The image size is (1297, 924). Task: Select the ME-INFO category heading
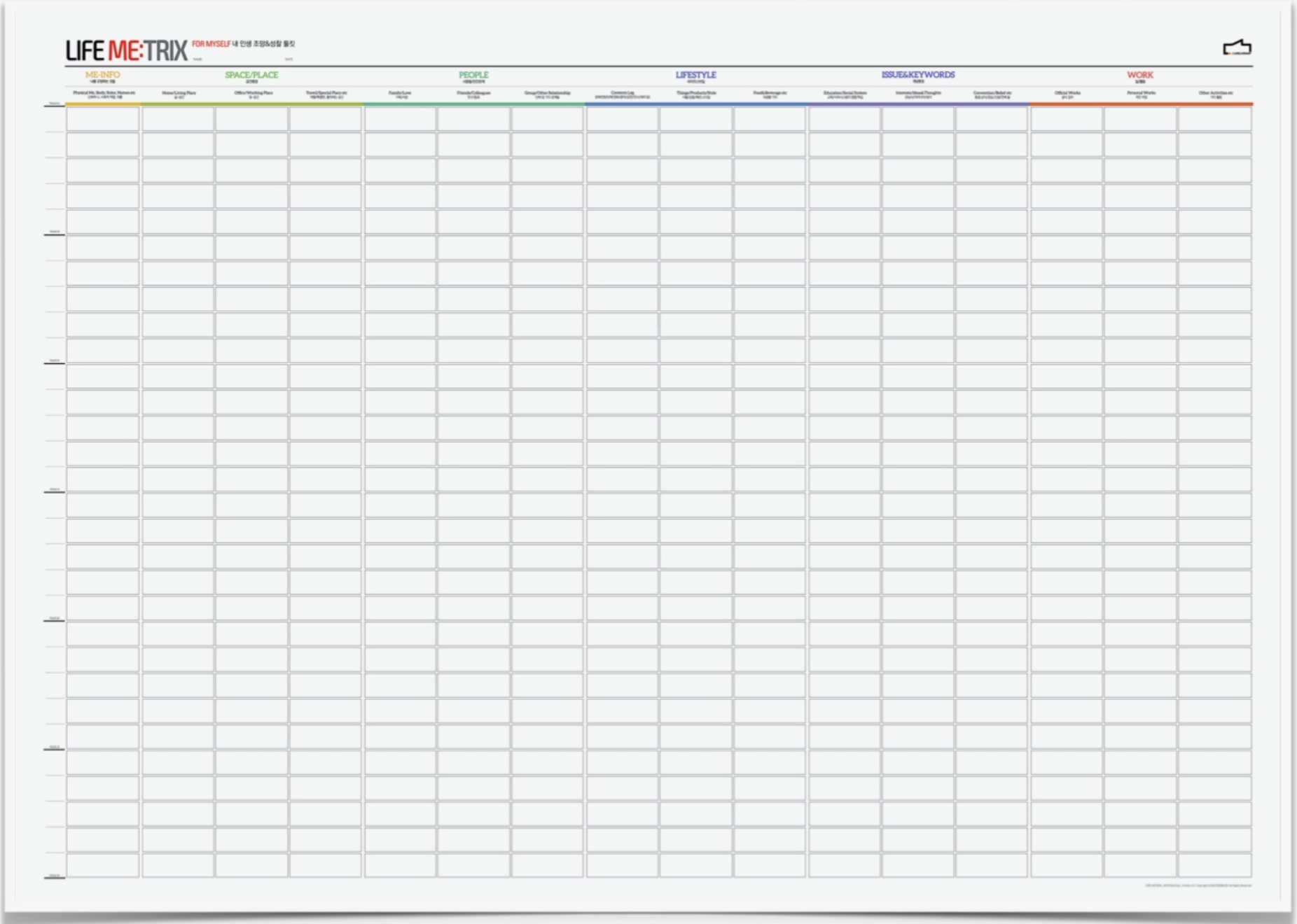click(x=102, y=75)
